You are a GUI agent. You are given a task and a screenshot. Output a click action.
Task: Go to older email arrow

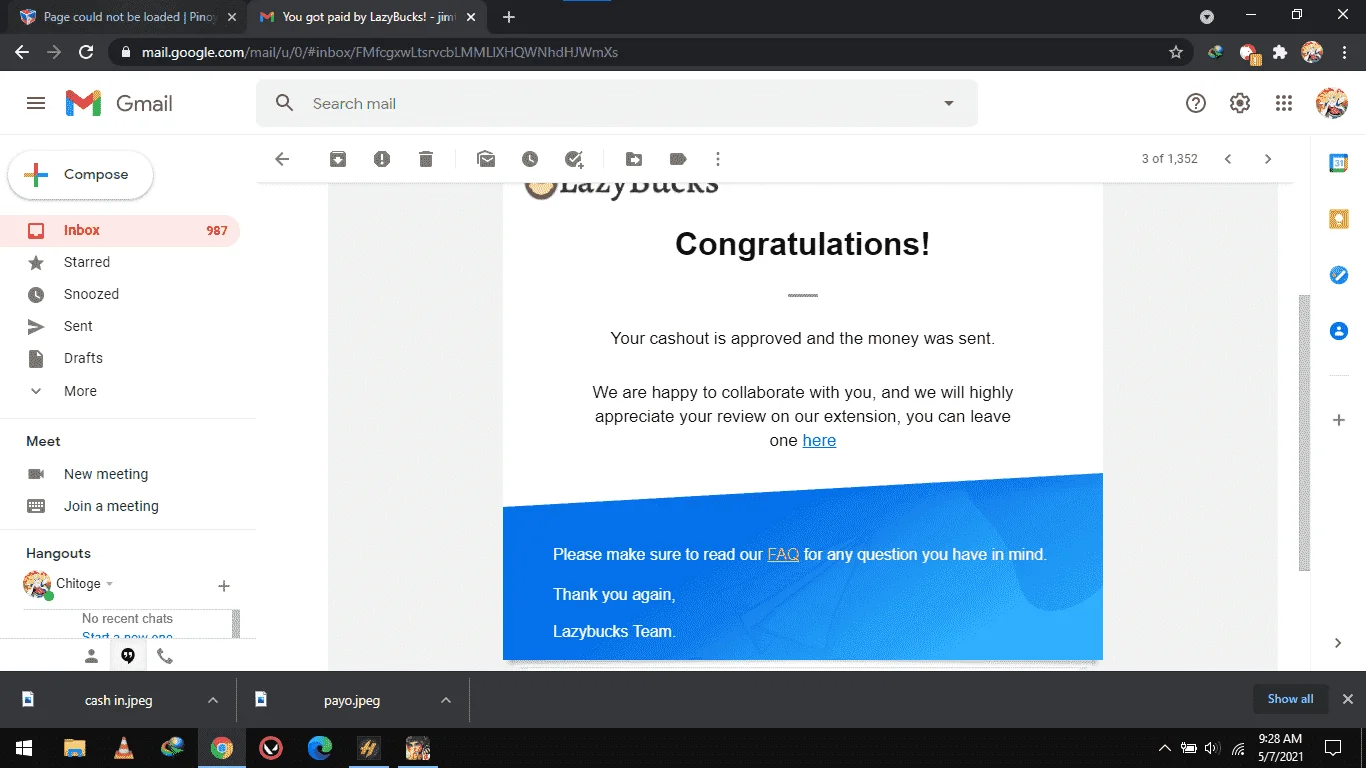coord(1268,159)
